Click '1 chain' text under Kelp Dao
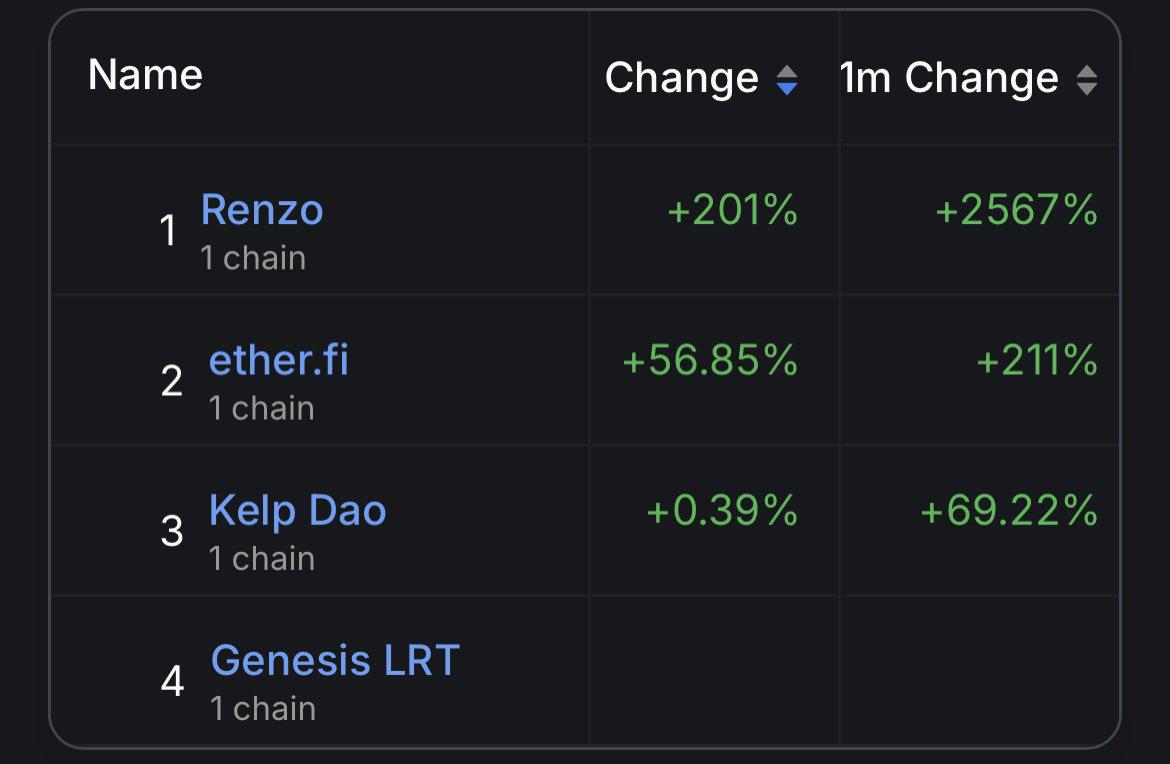 (262, 559)
